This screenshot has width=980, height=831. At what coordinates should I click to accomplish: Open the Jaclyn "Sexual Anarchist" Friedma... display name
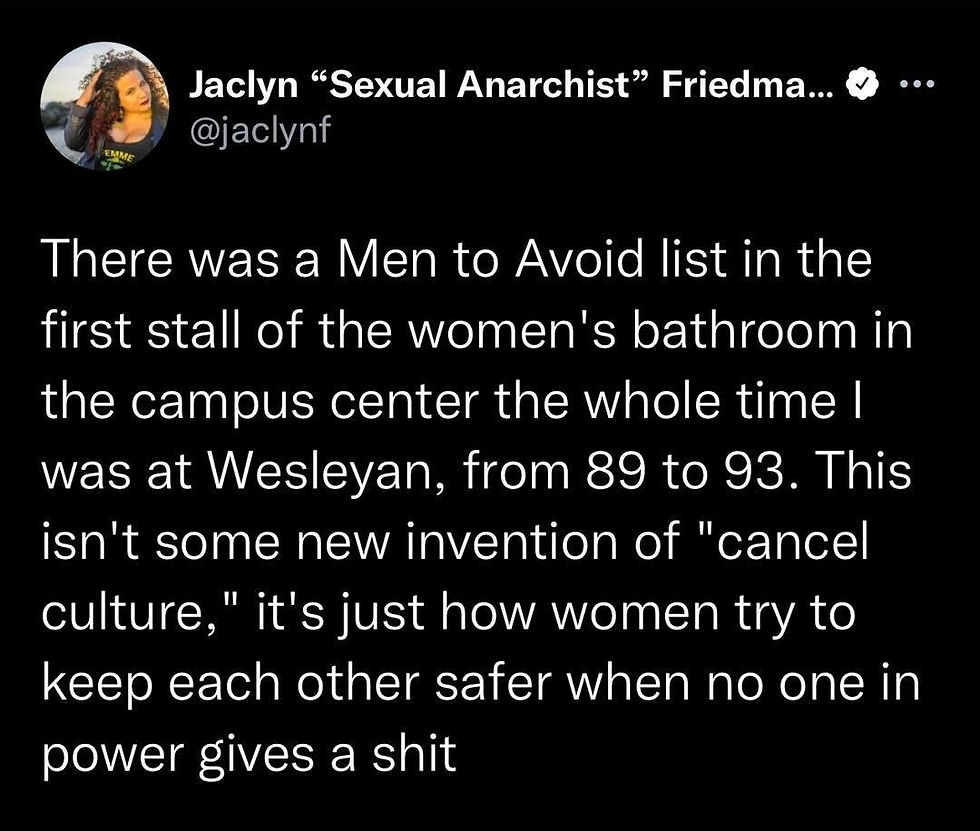point(512,89)
